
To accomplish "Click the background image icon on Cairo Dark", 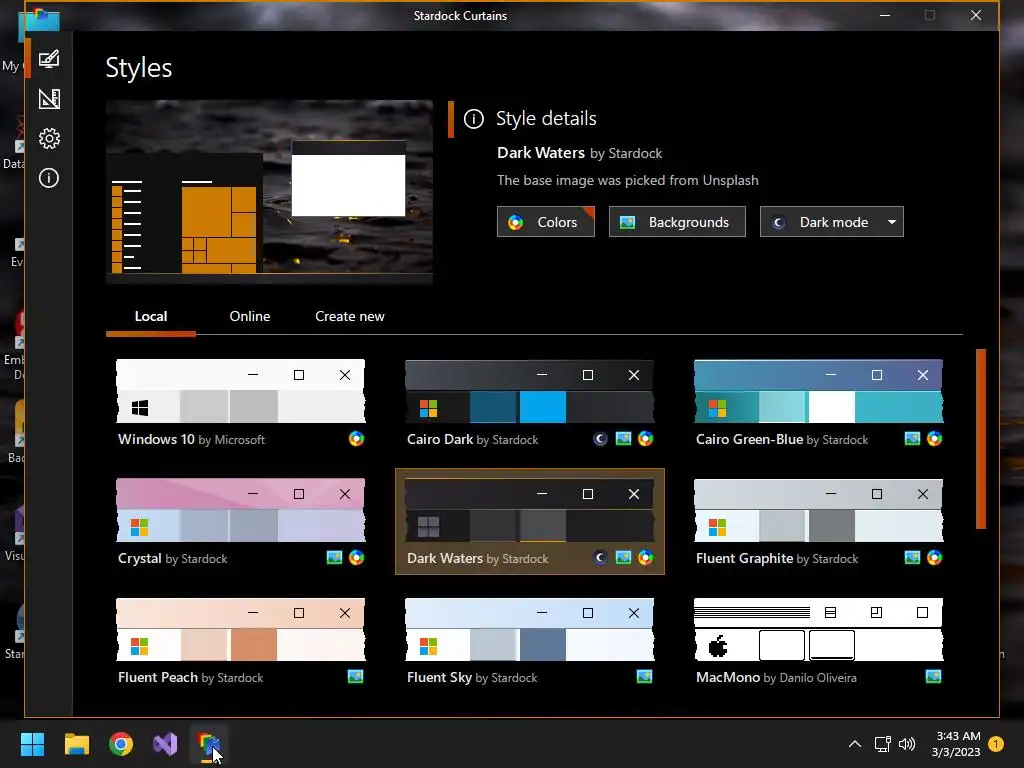I will click(623, 439).
